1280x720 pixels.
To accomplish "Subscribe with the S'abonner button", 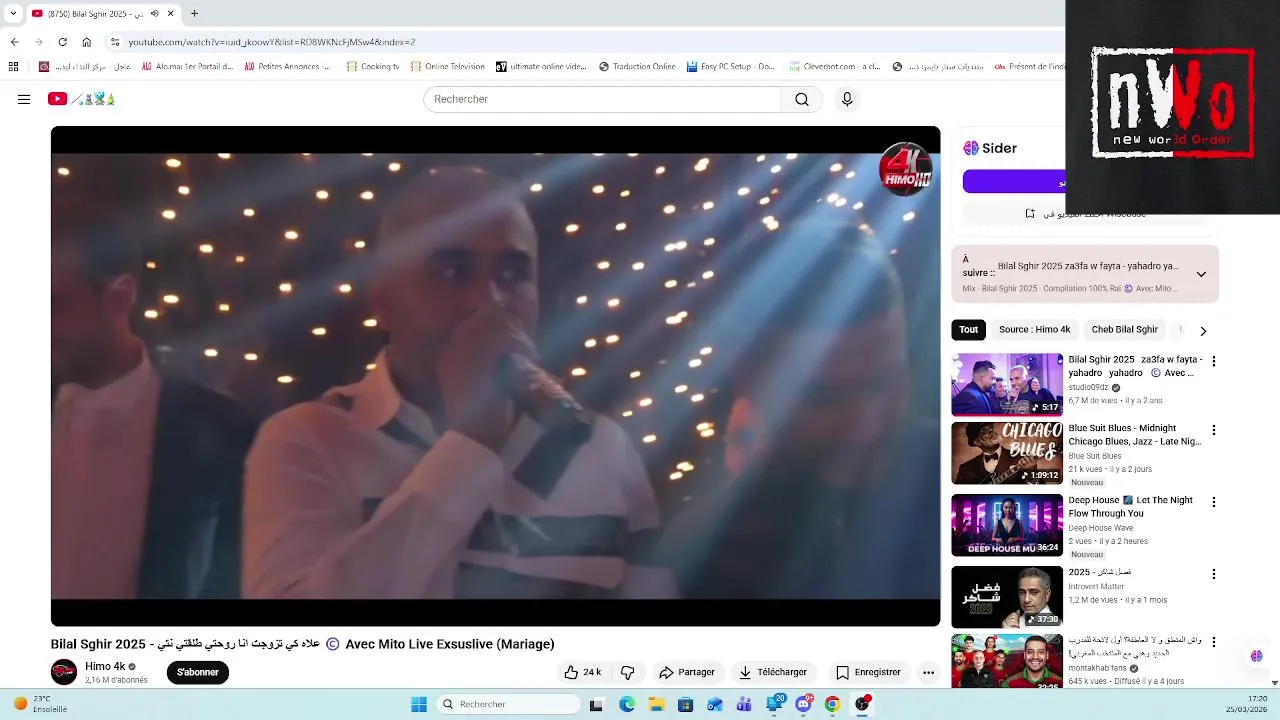I will [x=198, y=672].
